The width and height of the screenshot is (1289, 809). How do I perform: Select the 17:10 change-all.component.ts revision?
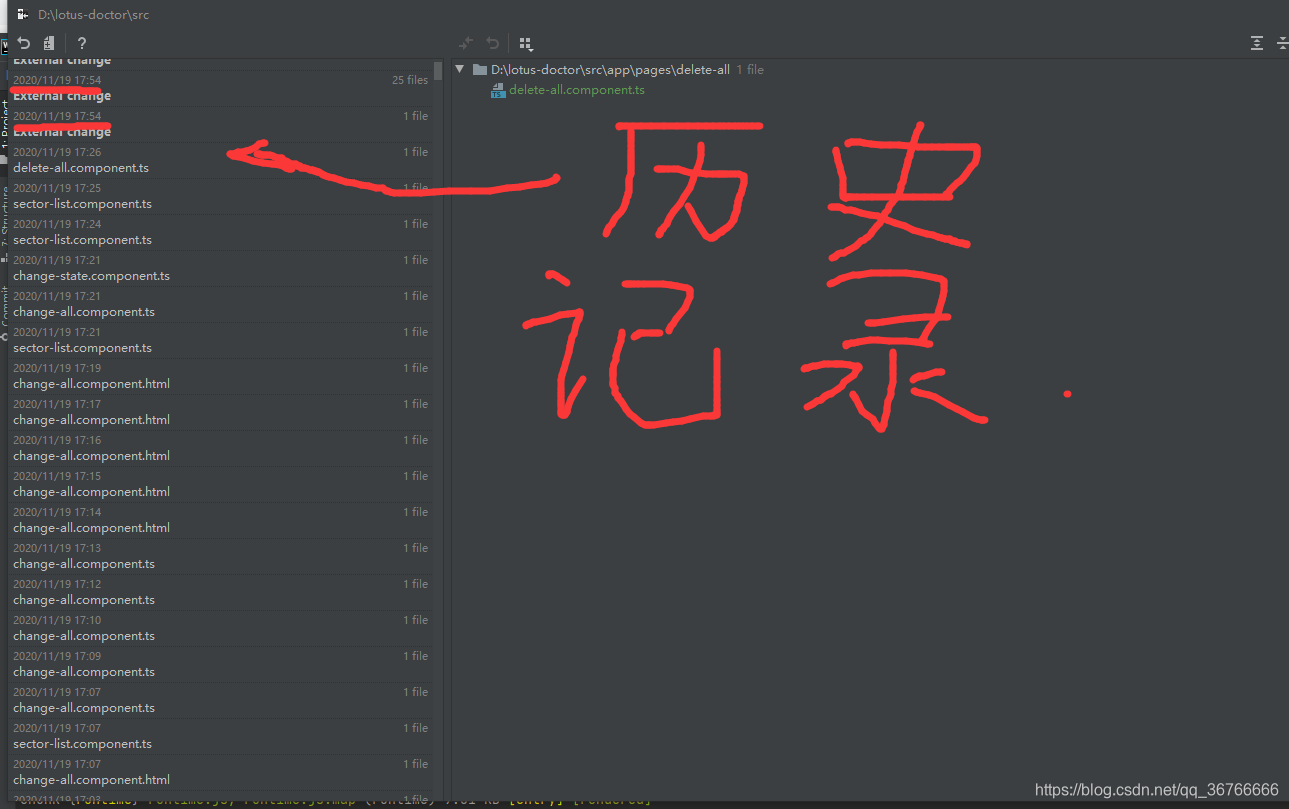click(x=220, y=628)
